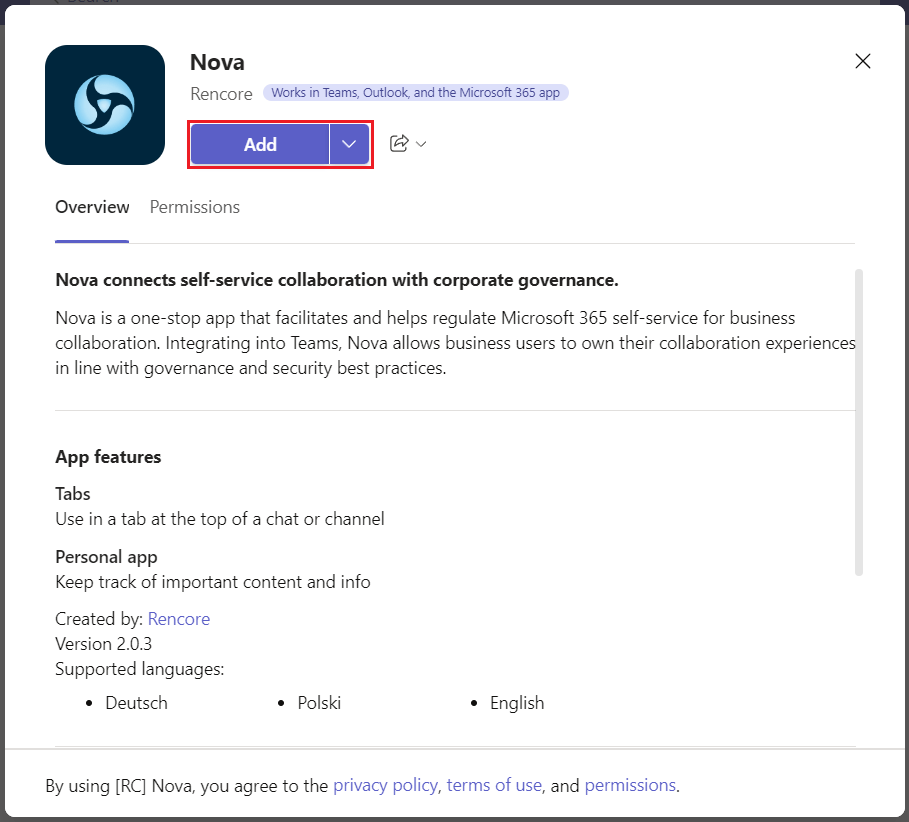Viewport: 909px width, 822px height.
Task: Select the Overview tab
Action: [x=92, y=207]
